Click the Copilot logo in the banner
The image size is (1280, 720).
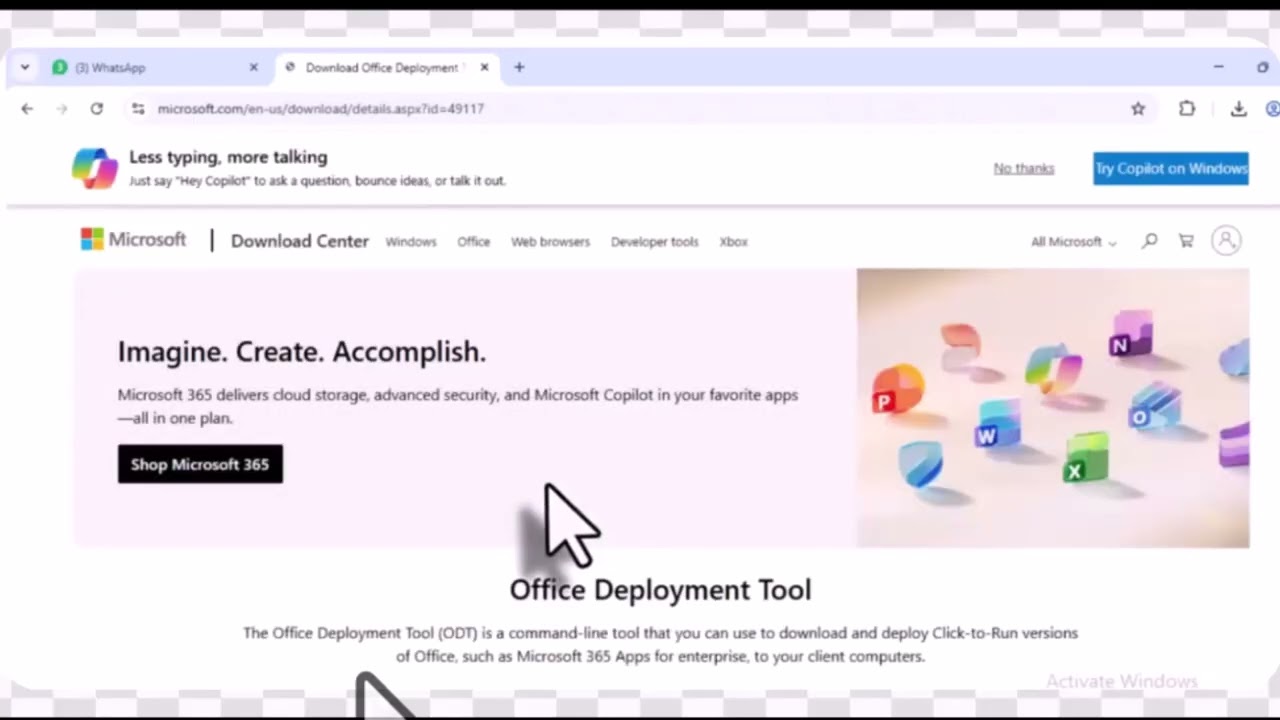pyautogui.click(x=95, y=168)
